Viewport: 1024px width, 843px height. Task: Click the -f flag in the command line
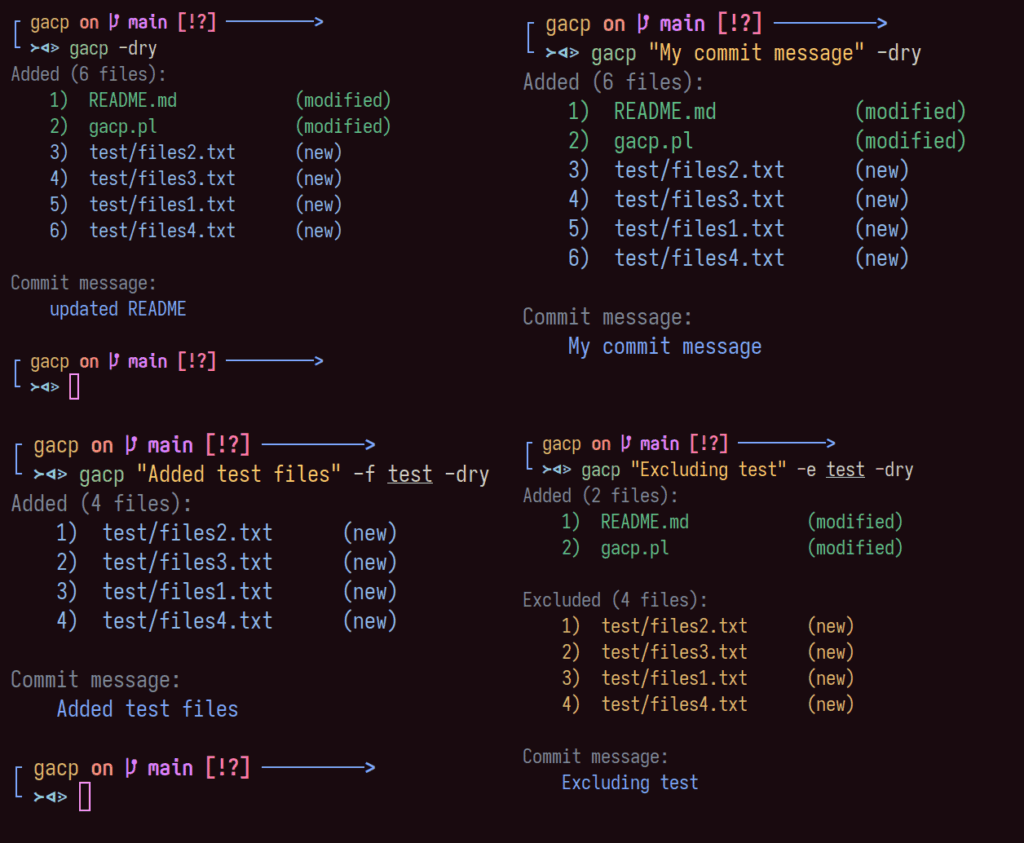point(364,474)
